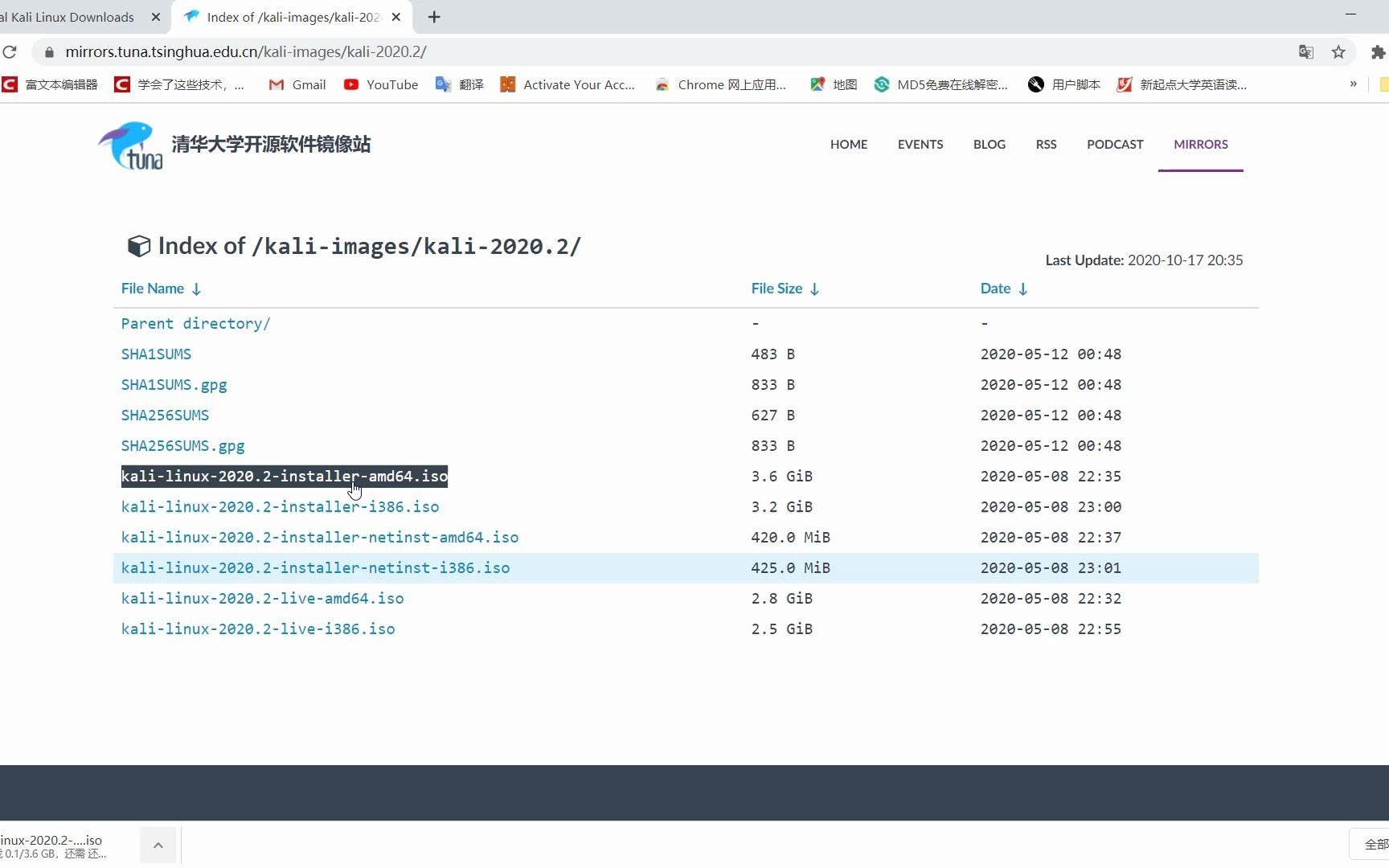Open MIRRORS navigation item
1389x868 pixels.
click(1201, 145)
